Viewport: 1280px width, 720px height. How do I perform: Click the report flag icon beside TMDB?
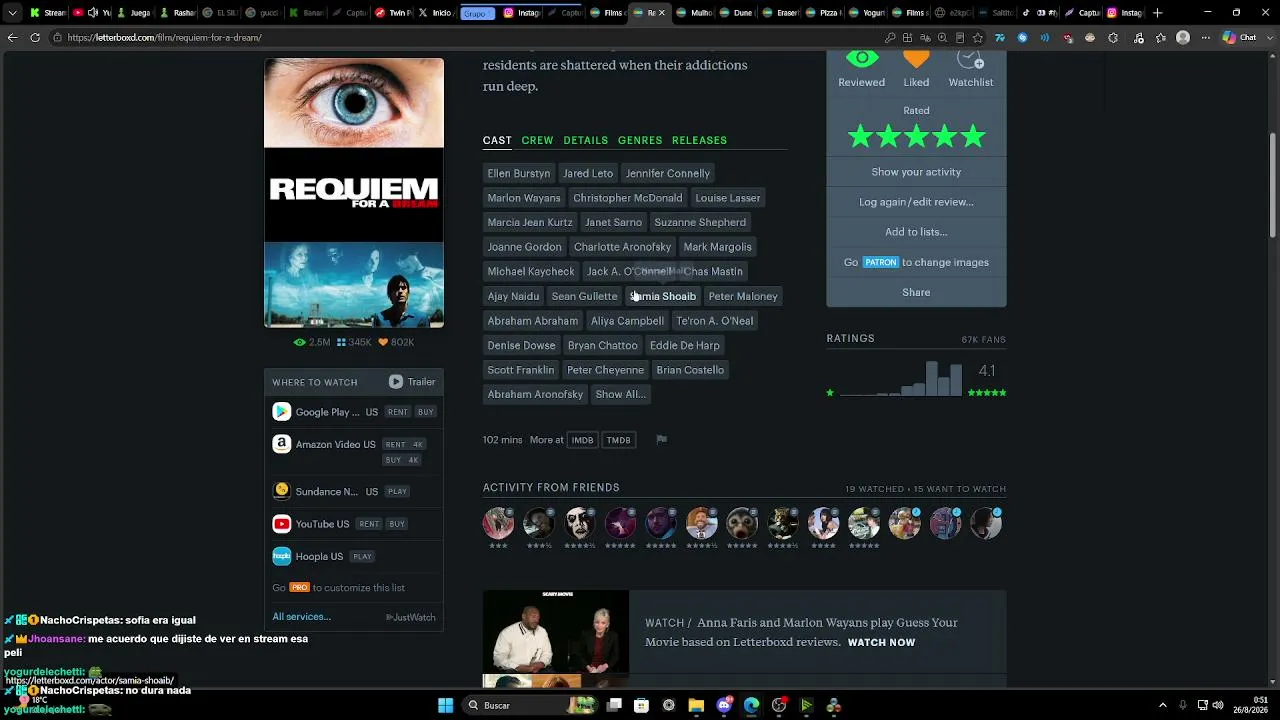(x=661, y=440)
